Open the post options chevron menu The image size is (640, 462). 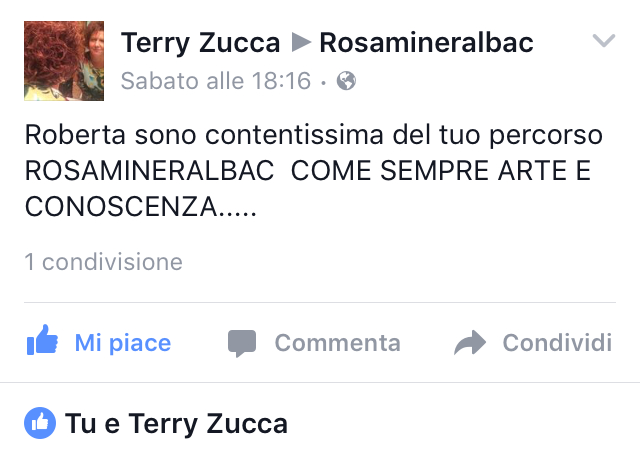pyautogui.click(x=604, y=40)
